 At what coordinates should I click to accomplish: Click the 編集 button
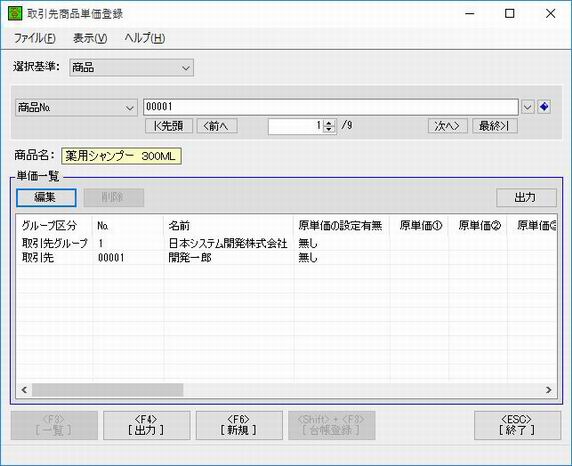[x=46, y=197]
